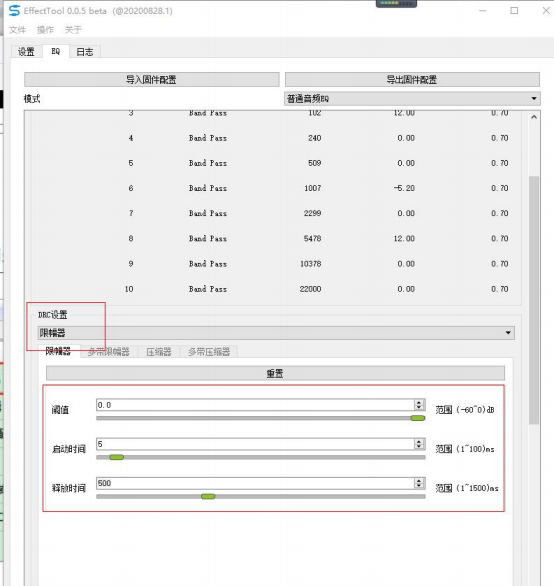554x586 pixels.
Task: Open the 普通音频EQ mode dropdown
Action: 412,99
